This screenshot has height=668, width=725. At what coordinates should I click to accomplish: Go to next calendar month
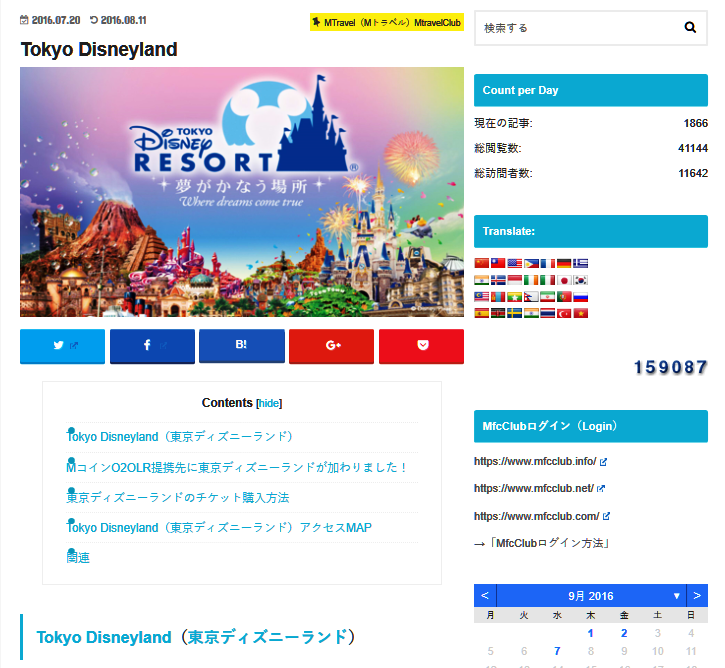point(697,595)
